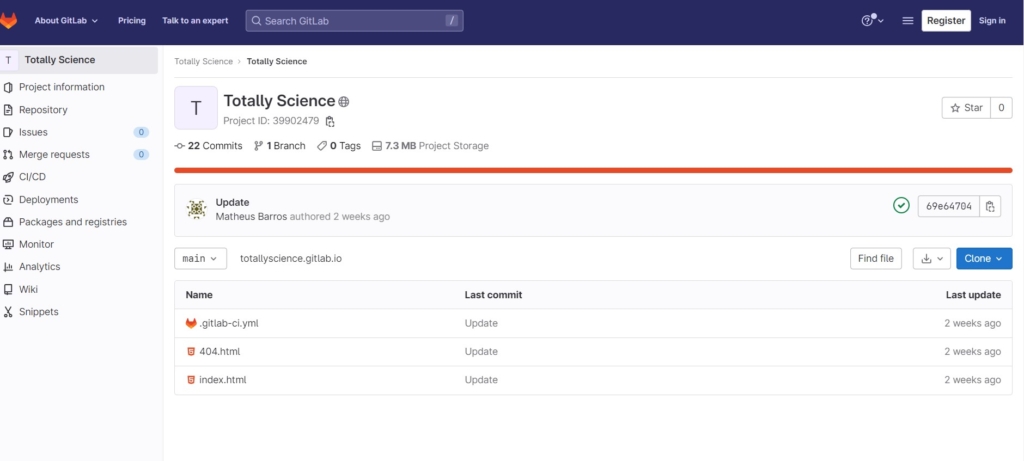Click the project avatar letter T
The width and height of the screenshot is (1024, 461).
click(x=196, y=108)
